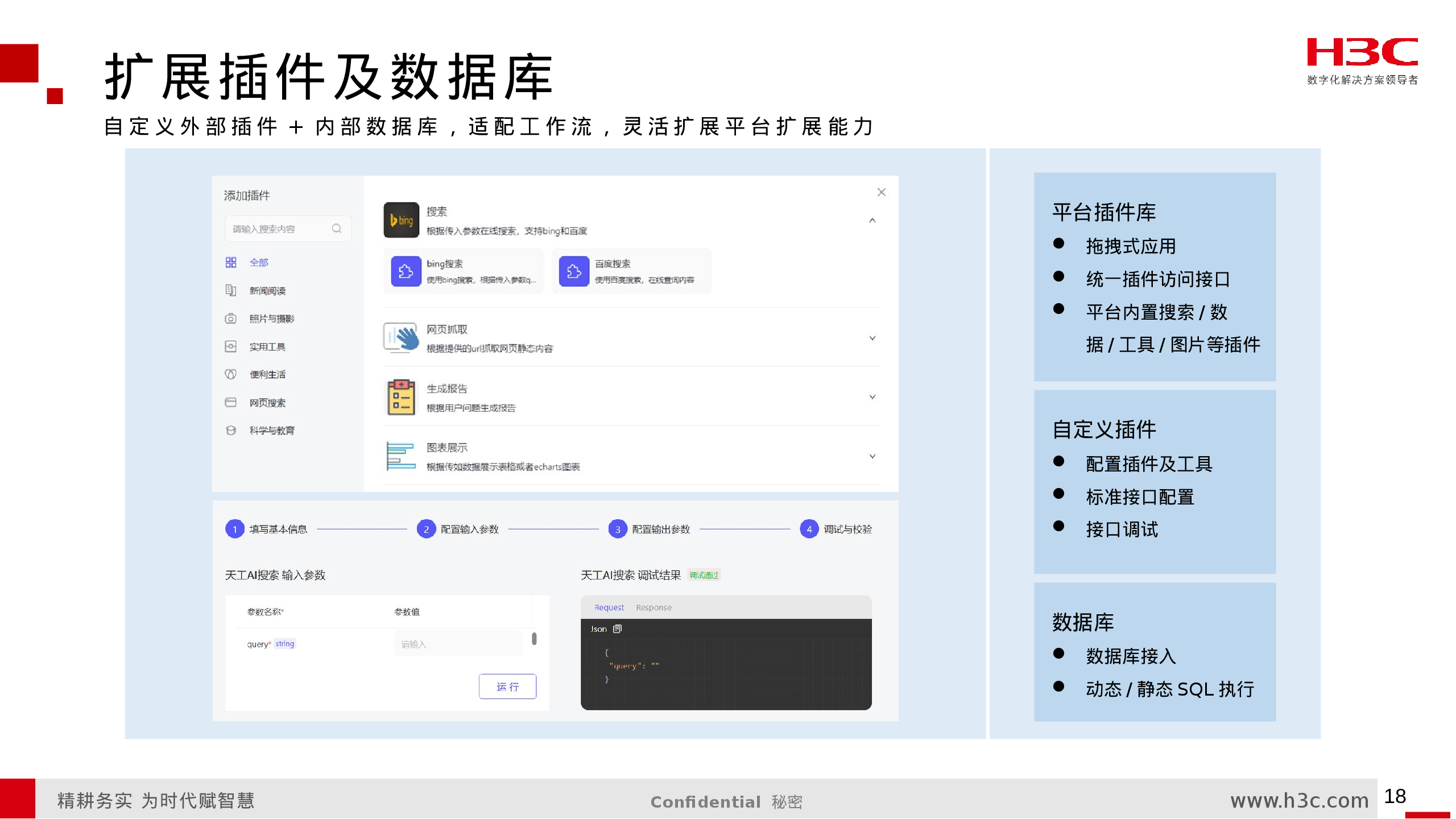Viewport: 1456px width, 819px height.
Task: Click the 图表展示 bar chart icon
Action: point(401,456)
